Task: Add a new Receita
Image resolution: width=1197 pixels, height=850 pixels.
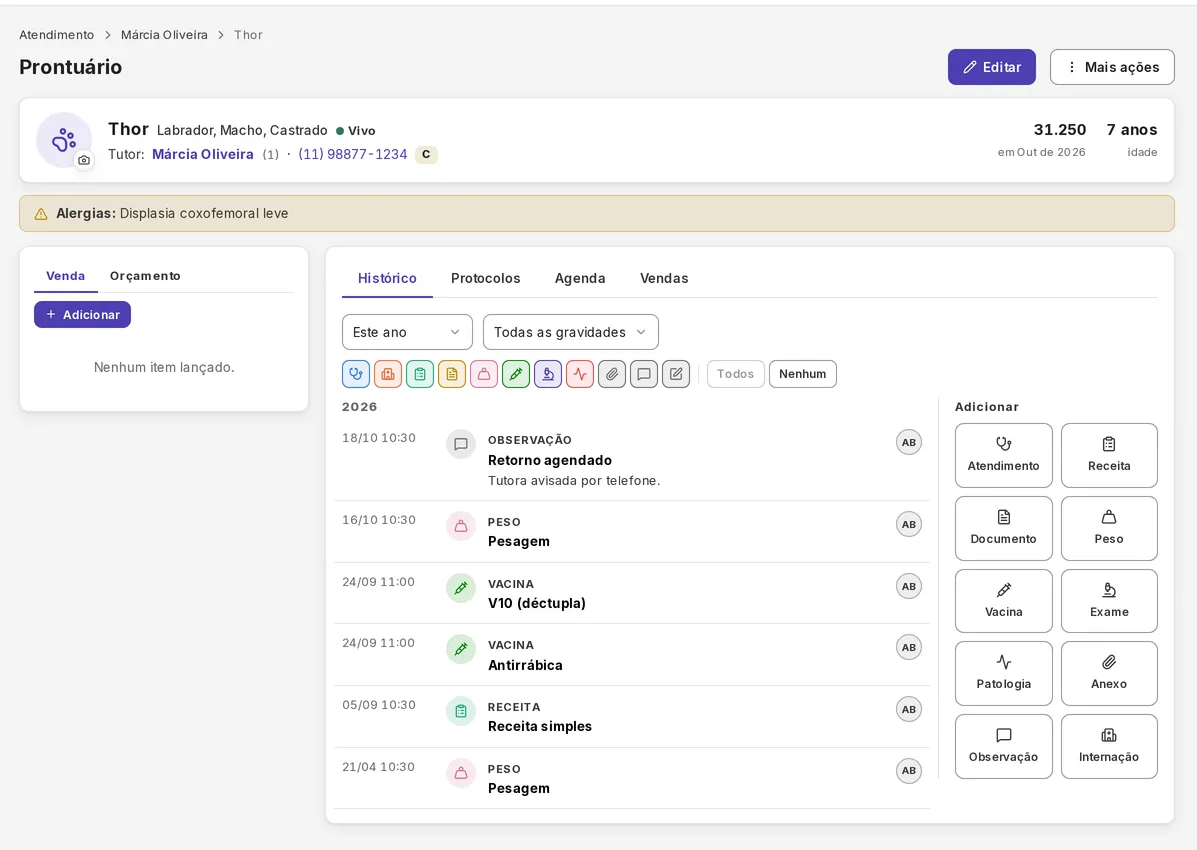Action: [1108, 456]
